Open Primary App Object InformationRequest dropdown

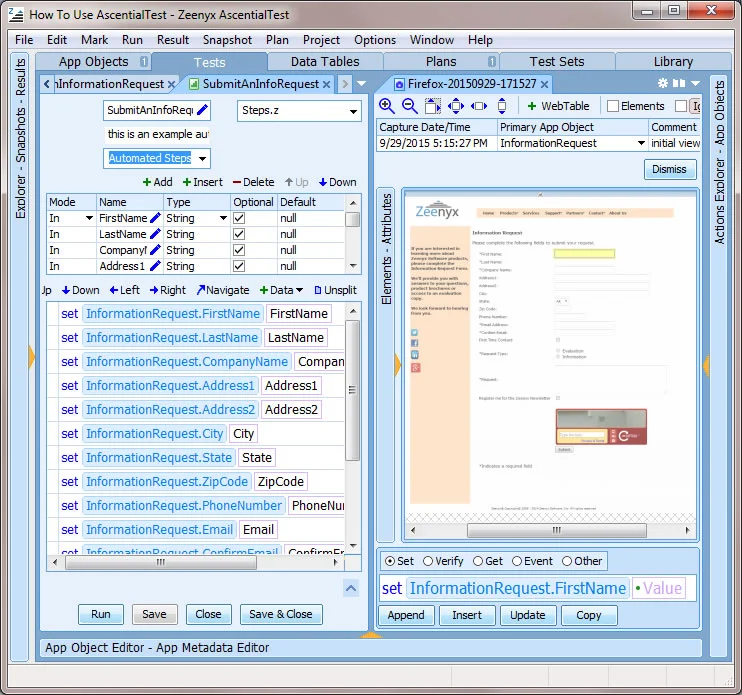(x=641, y=143)
